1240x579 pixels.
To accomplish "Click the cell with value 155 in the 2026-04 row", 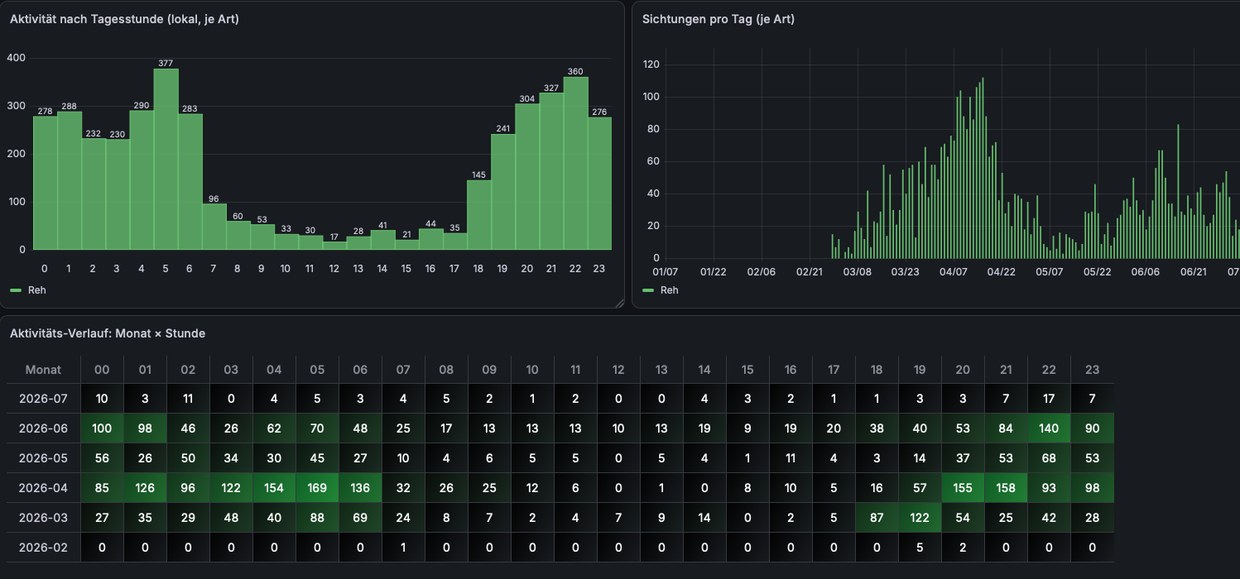I will coord(963,488).
